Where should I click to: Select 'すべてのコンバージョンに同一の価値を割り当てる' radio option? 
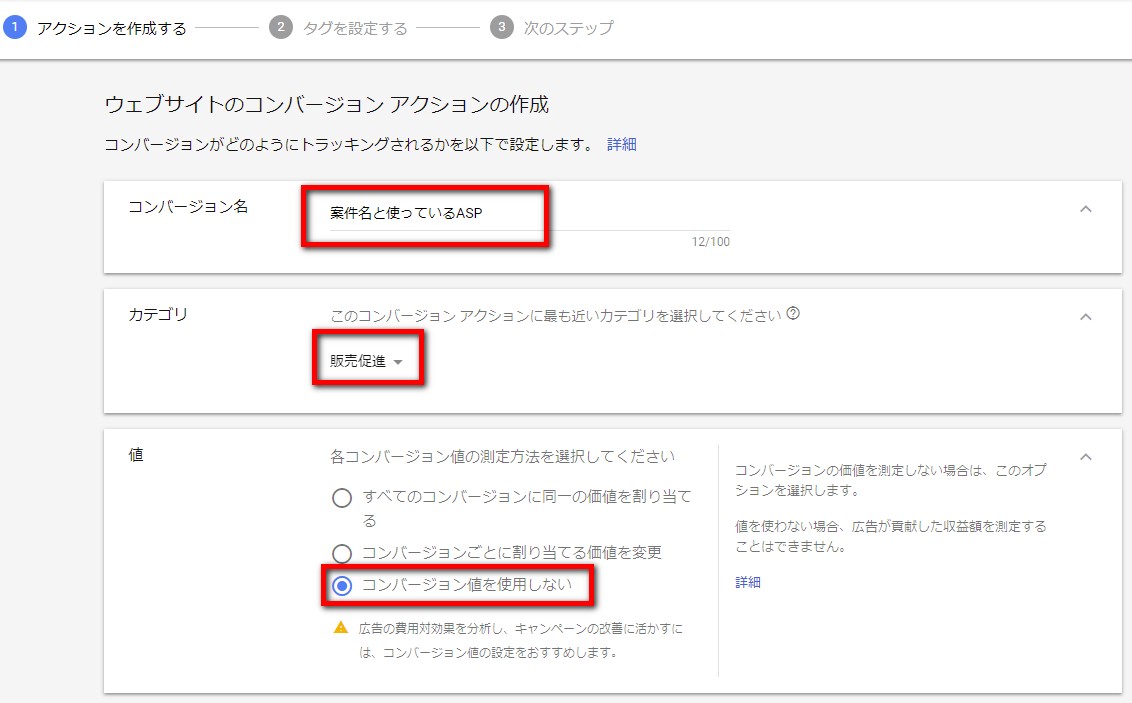click(x=342, y=498)
